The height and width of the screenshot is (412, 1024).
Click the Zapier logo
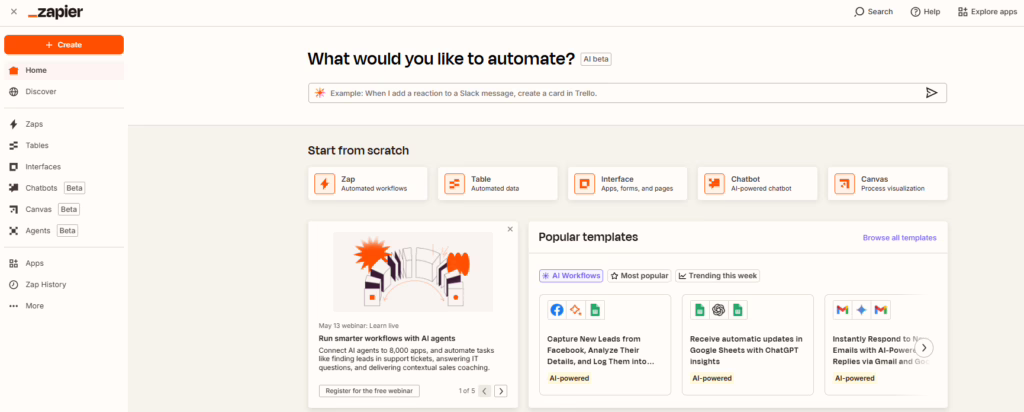[x=56, y=12]
